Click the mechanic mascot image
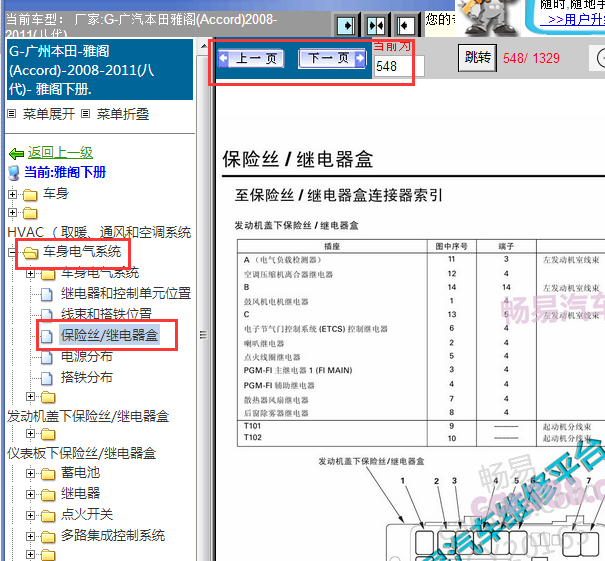The width and height of the screenshot is (605, 561). click(x=487, y=16)
